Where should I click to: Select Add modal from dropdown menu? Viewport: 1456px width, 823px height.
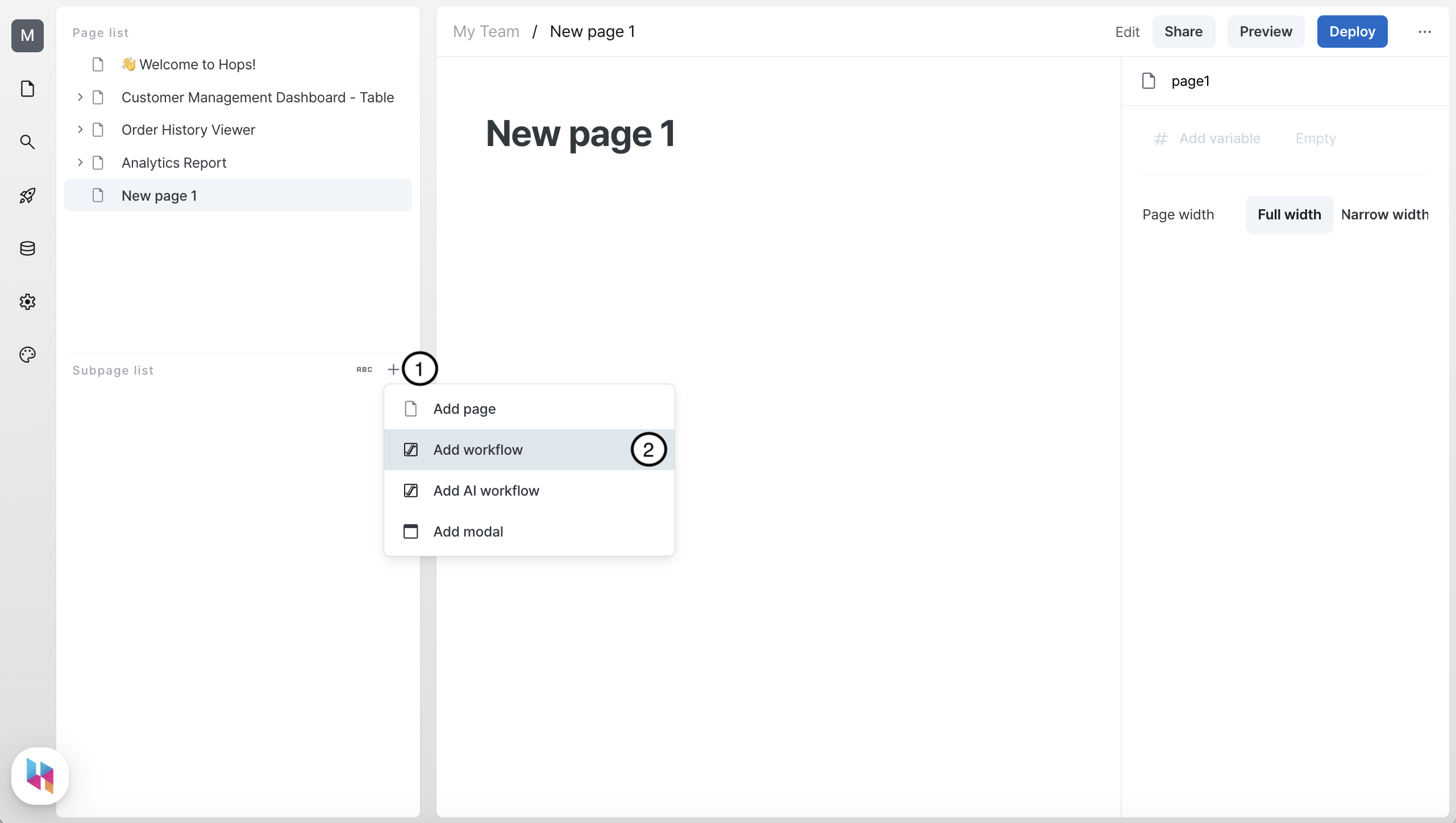[x=468, y=531]
